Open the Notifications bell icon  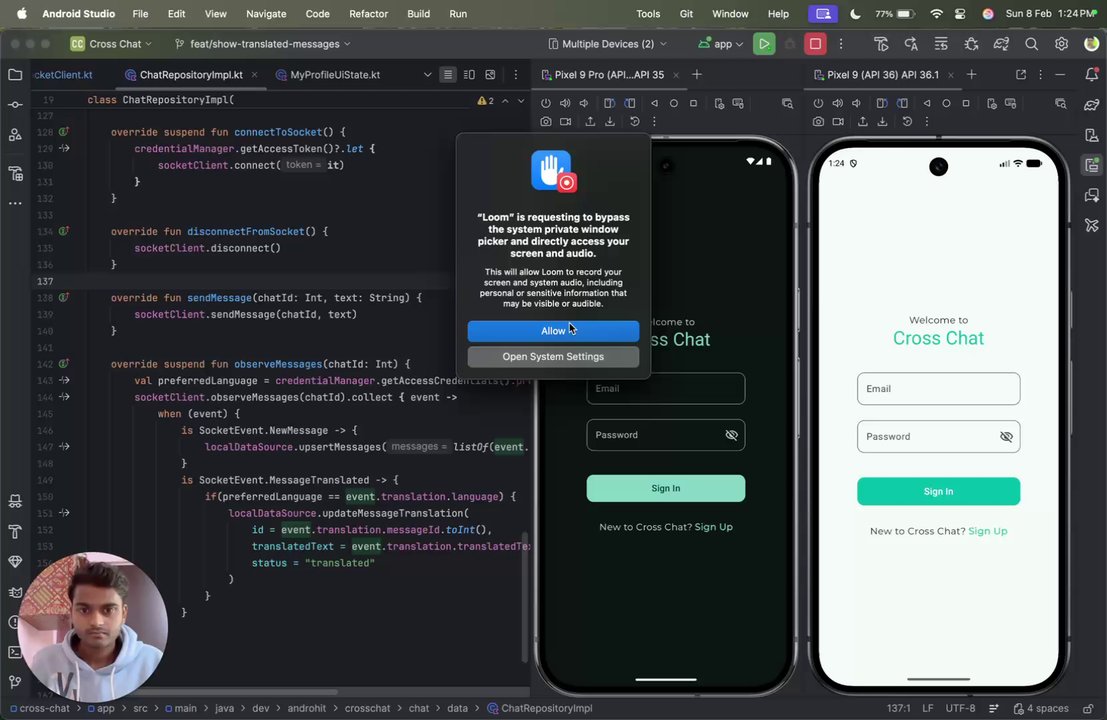pyautogui.click(x=1091, y=74)
